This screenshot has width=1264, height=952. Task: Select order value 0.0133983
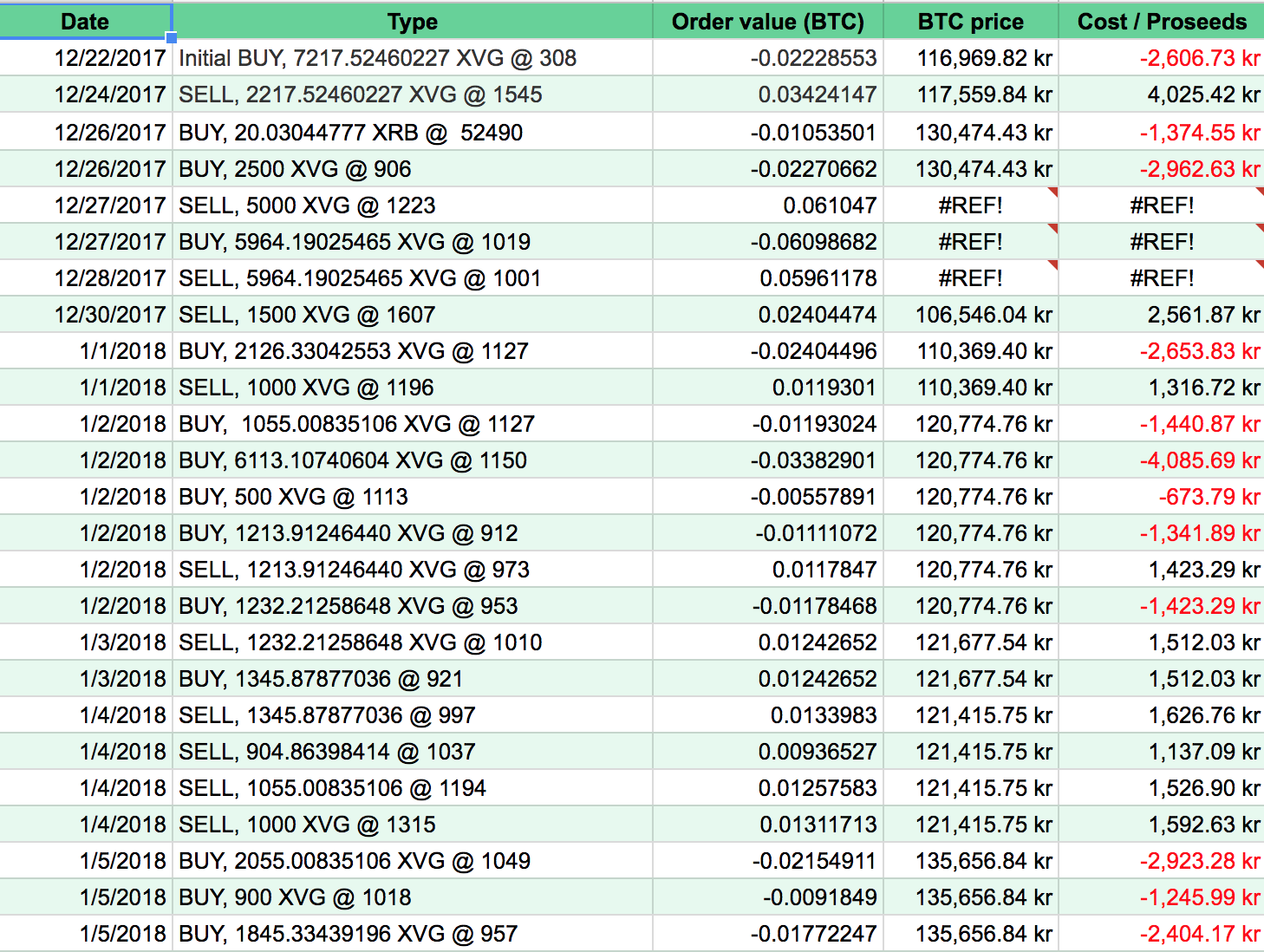click(768, 715)
